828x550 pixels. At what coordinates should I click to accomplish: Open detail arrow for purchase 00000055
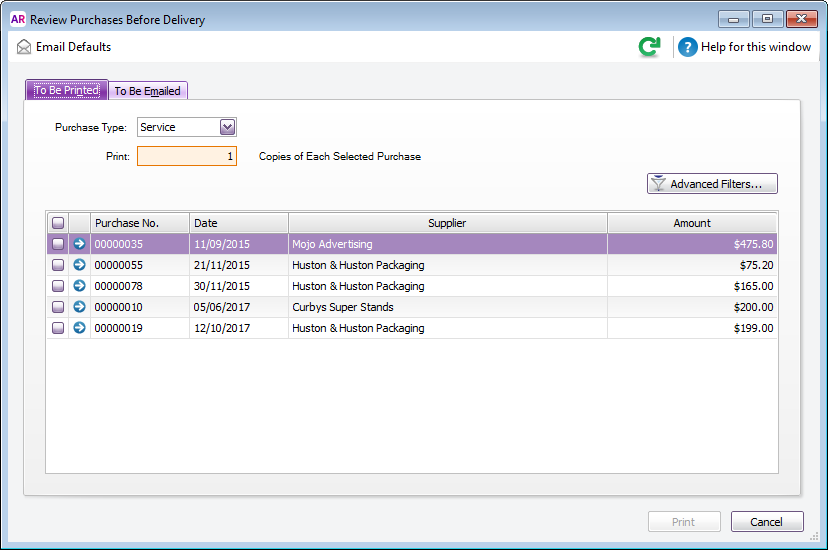click(x=79, y=265)
